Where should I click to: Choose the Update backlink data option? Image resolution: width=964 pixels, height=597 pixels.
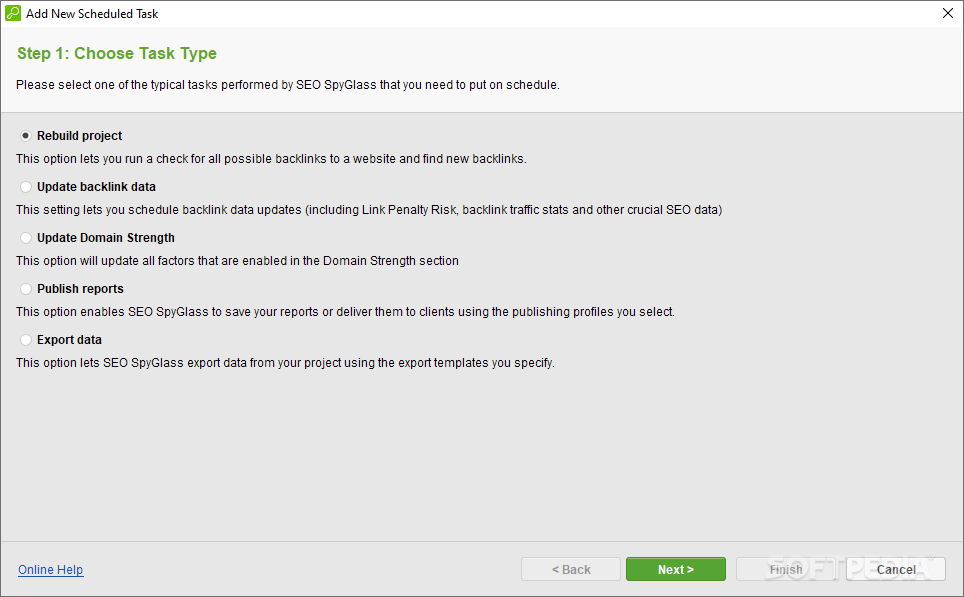tap(26, 187)
